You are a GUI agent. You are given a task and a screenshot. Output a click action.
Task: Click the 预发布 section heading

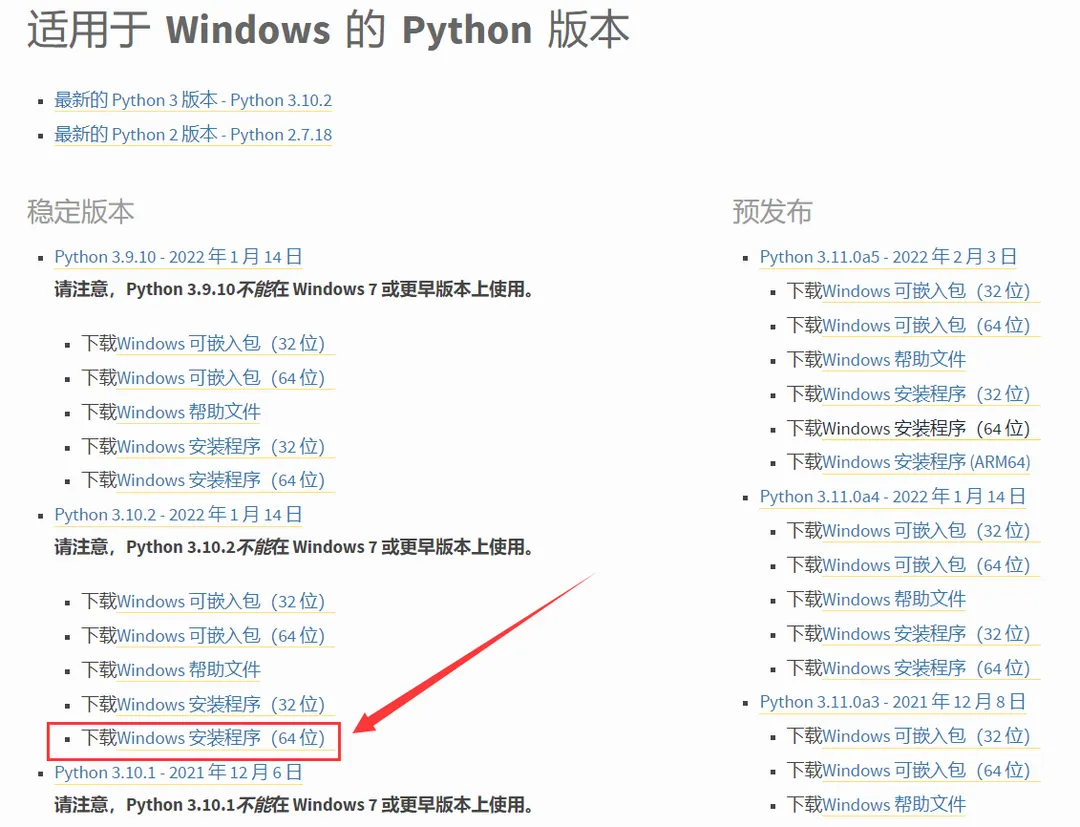[x=772, y=211]
